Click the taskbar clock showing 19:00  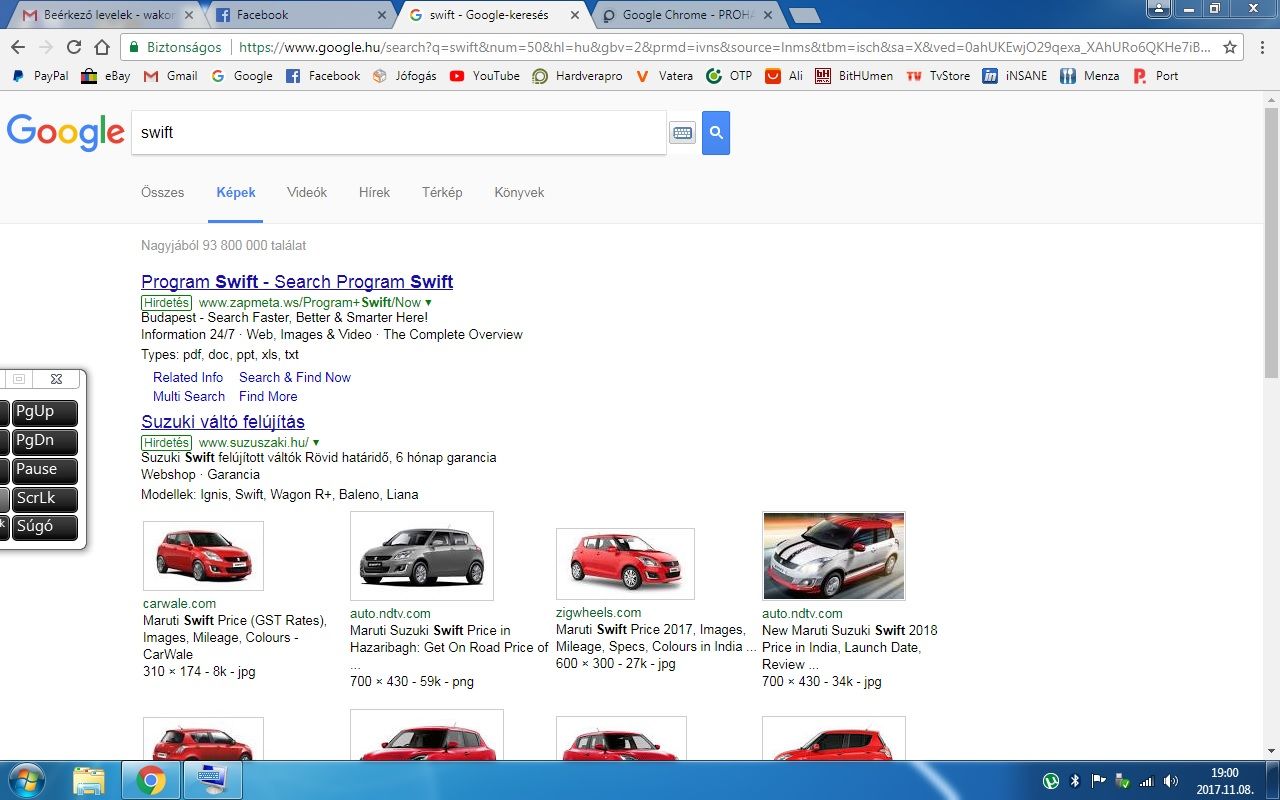click(x=1225, y=781)
